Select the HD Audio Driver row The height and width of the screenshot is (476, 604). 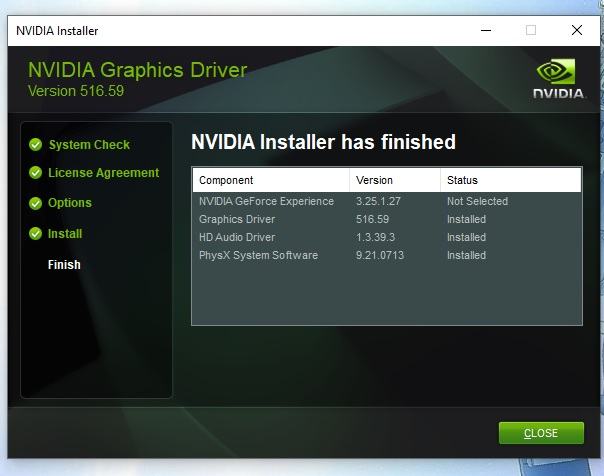point(387,237)
